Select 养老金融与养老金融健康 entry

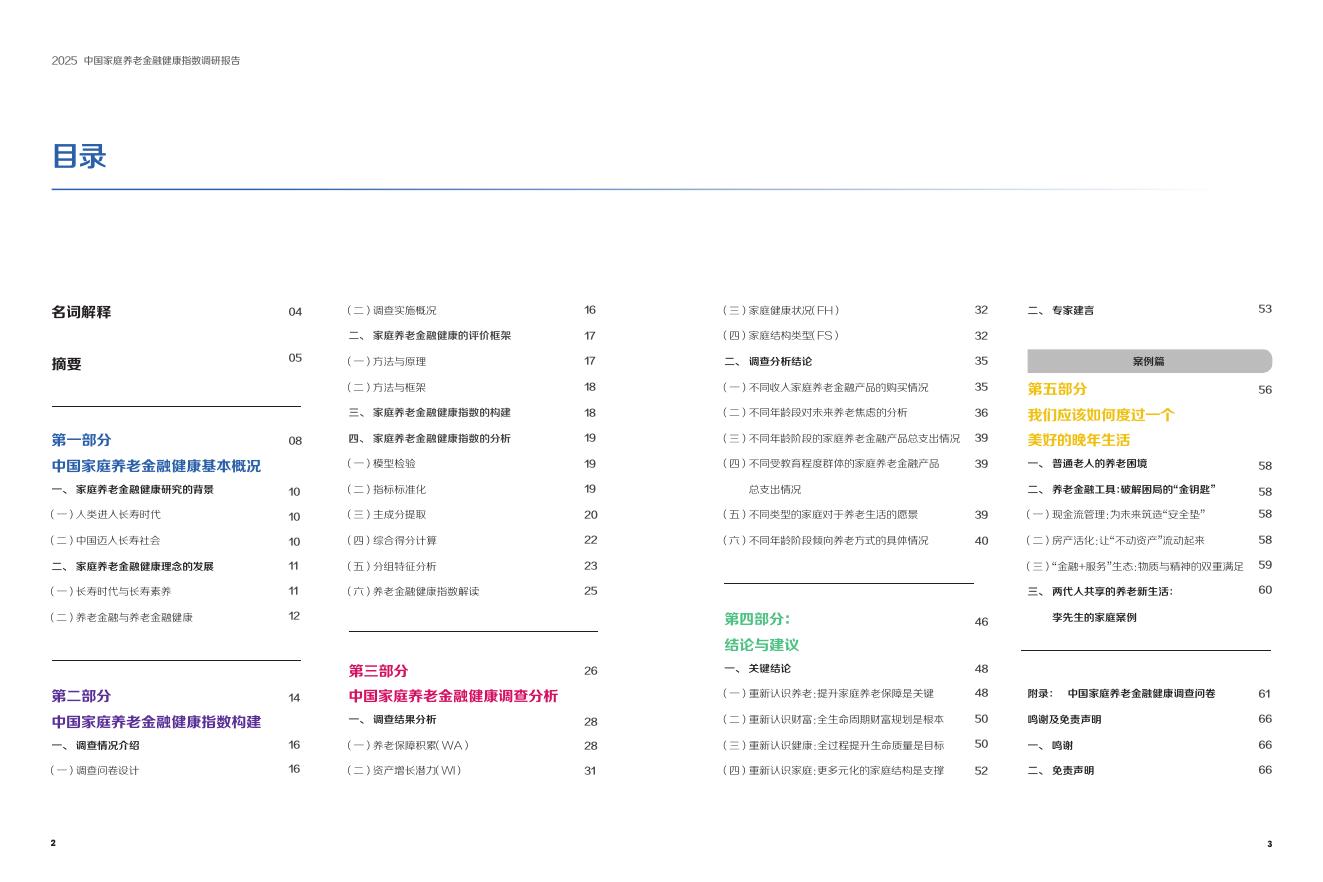121,618
